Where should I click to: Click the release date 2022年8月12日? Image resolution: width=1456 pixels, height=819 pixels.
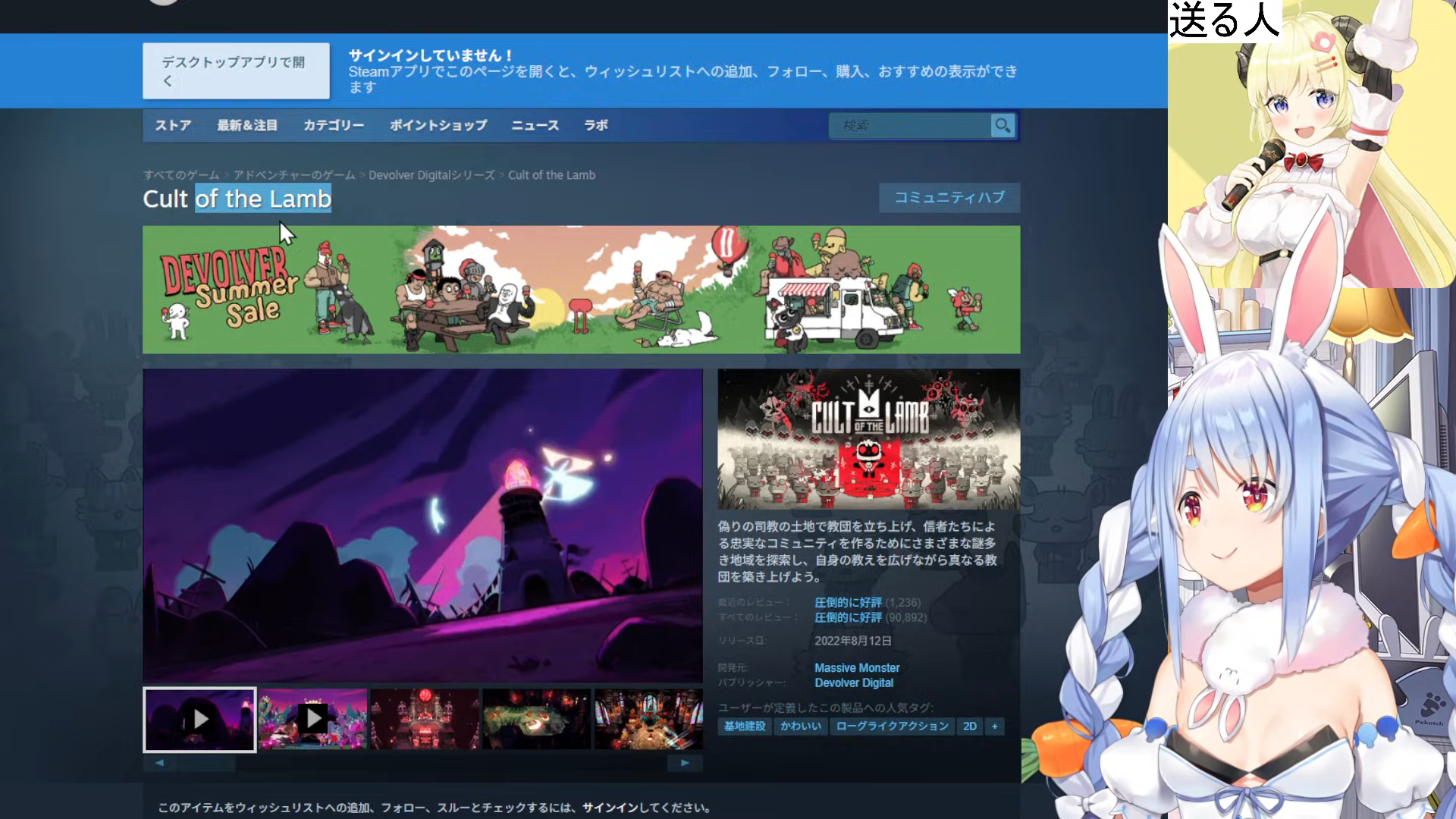(853, 641)
